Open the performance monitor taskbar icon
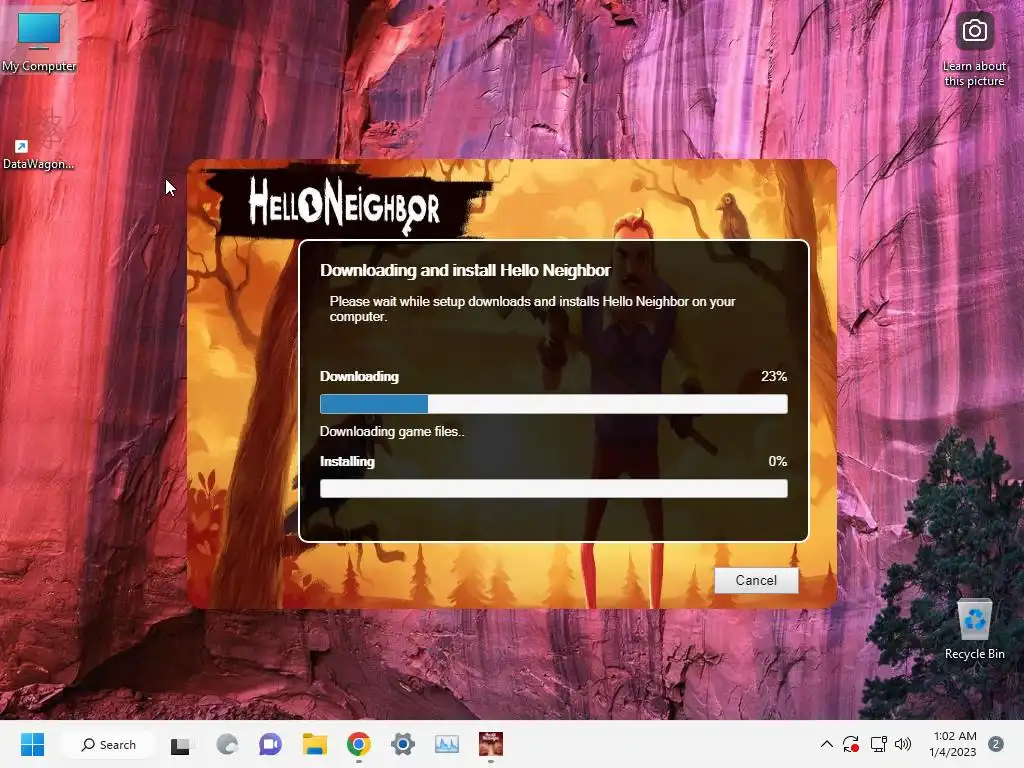 coord(447,744)
